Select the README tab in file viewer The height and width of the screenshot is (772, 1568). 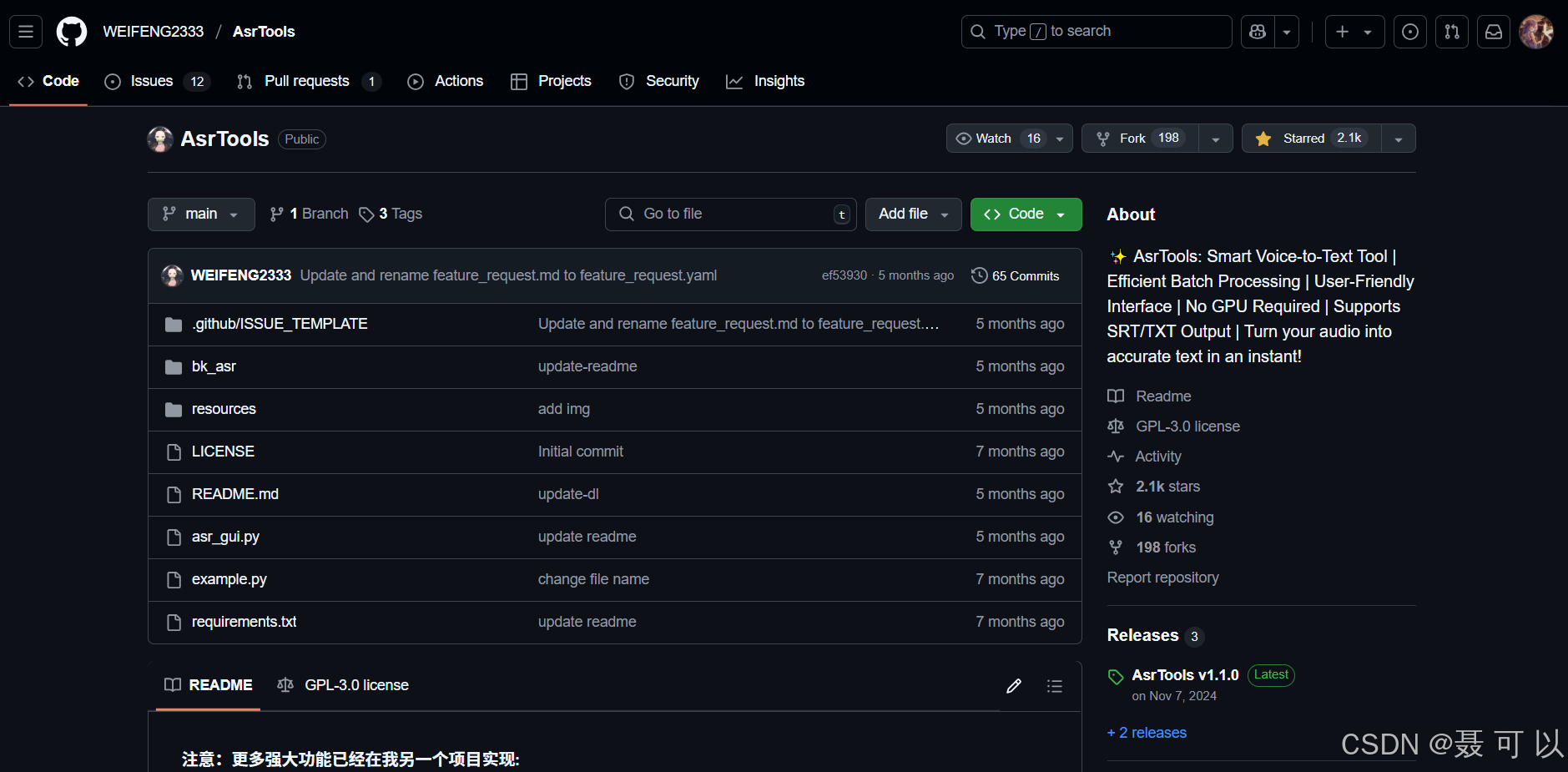coord(209,685)
